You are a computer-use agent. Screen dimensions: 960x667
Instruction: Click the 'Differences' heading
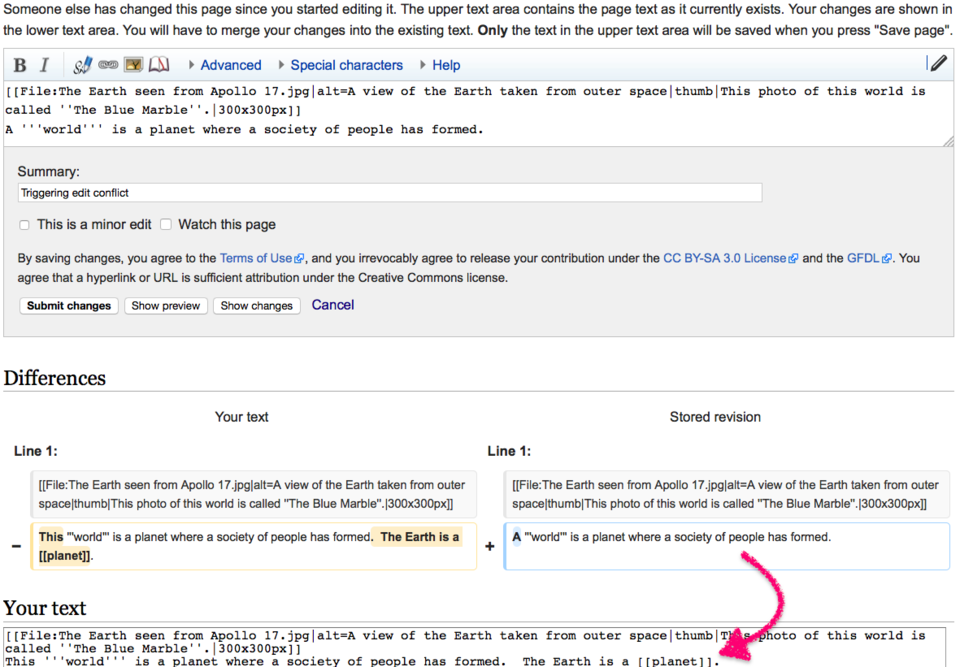tap(54, 378)
